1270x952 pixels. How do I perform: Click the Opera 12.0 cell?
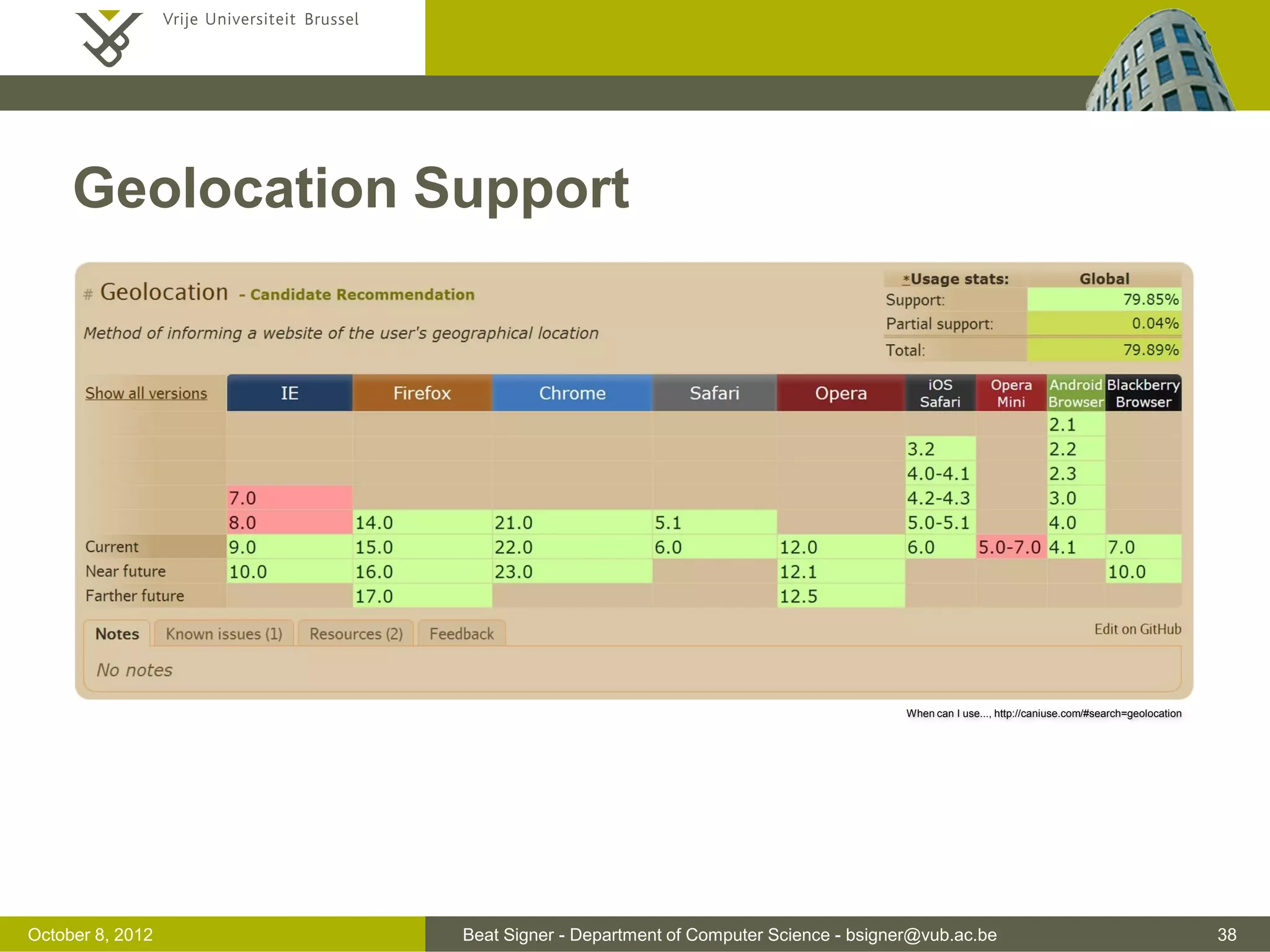(x=841, y=547)
